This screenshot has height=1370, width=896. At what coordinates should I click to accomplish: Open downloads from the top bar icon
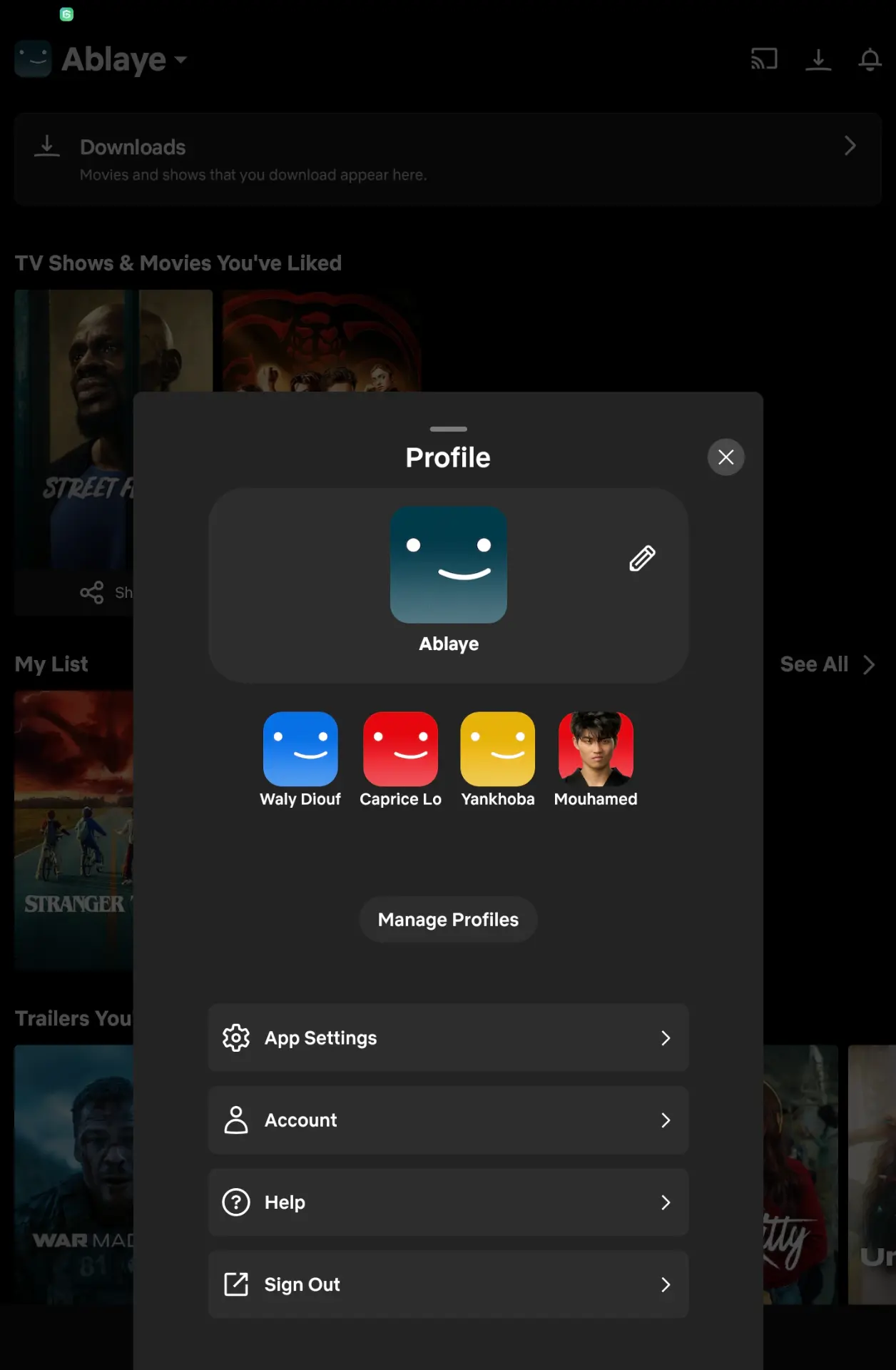(818, 59)
